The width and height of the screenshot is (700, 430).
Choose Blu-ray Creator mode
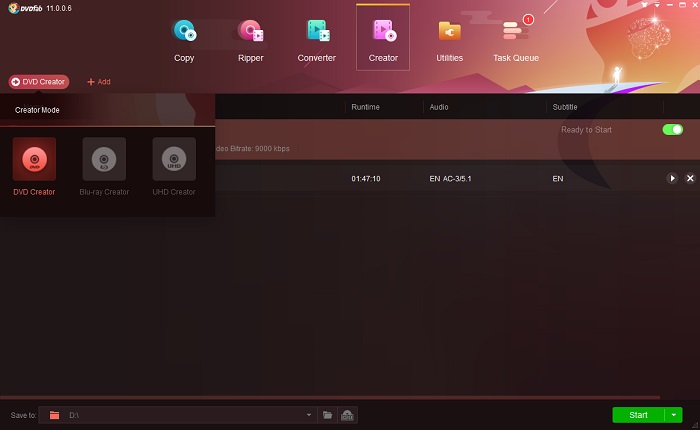[x=104, y=159]
